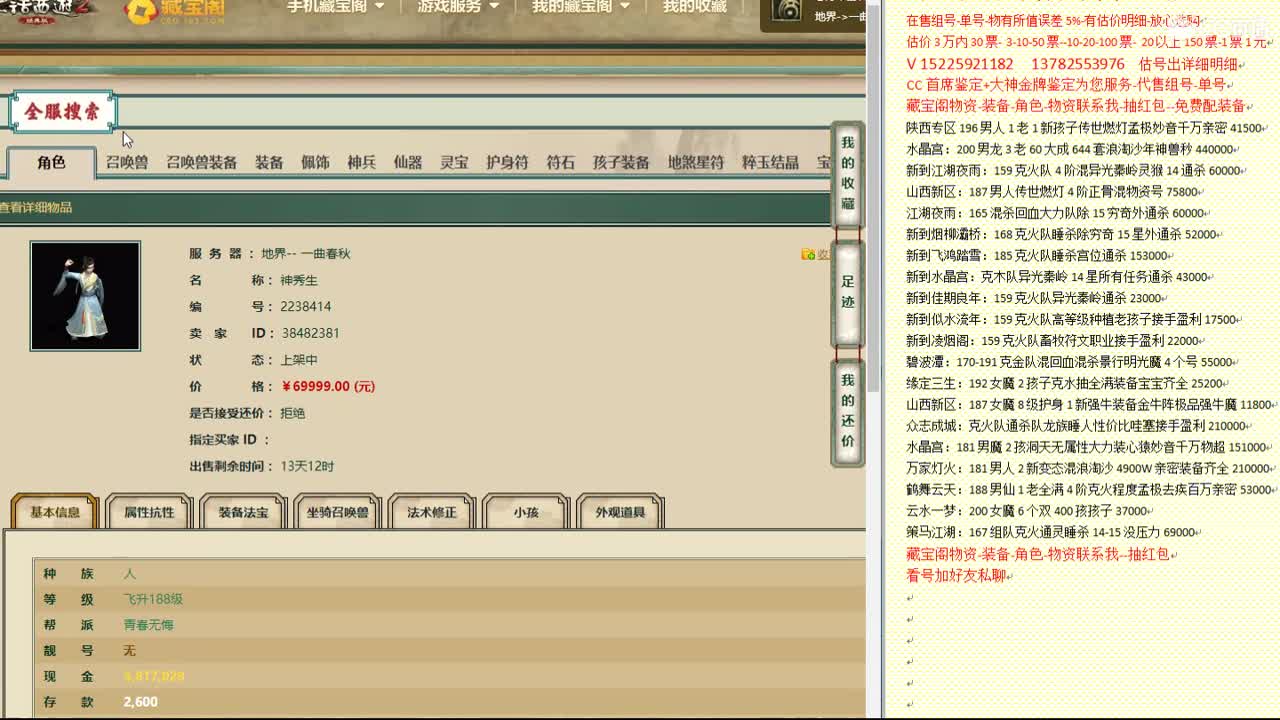1280x720 pixels.
Task: Open the 神兵 category
Action: coord(361,162)
